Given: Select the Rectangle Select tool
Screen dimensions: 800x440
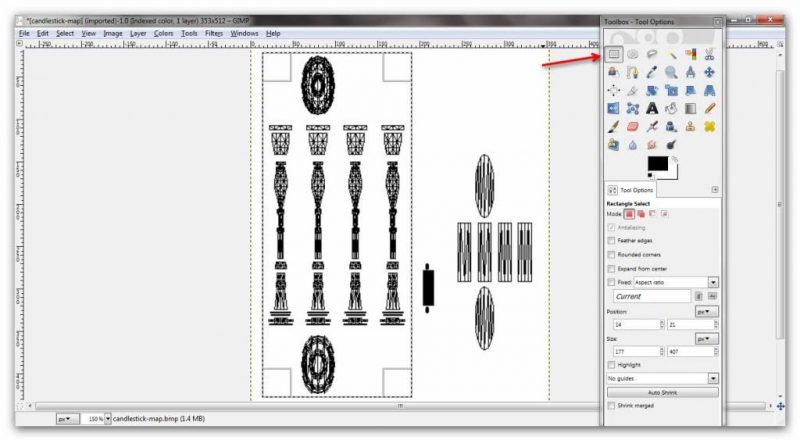Looking at the screenshot, I should [613, 55].
